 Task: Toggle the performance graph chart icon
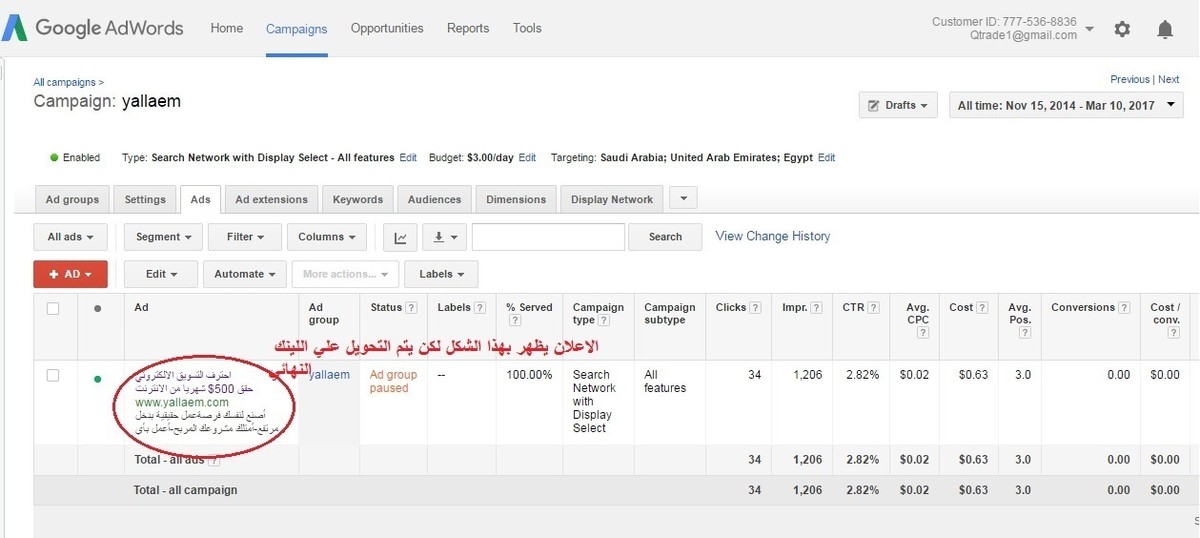400,237
